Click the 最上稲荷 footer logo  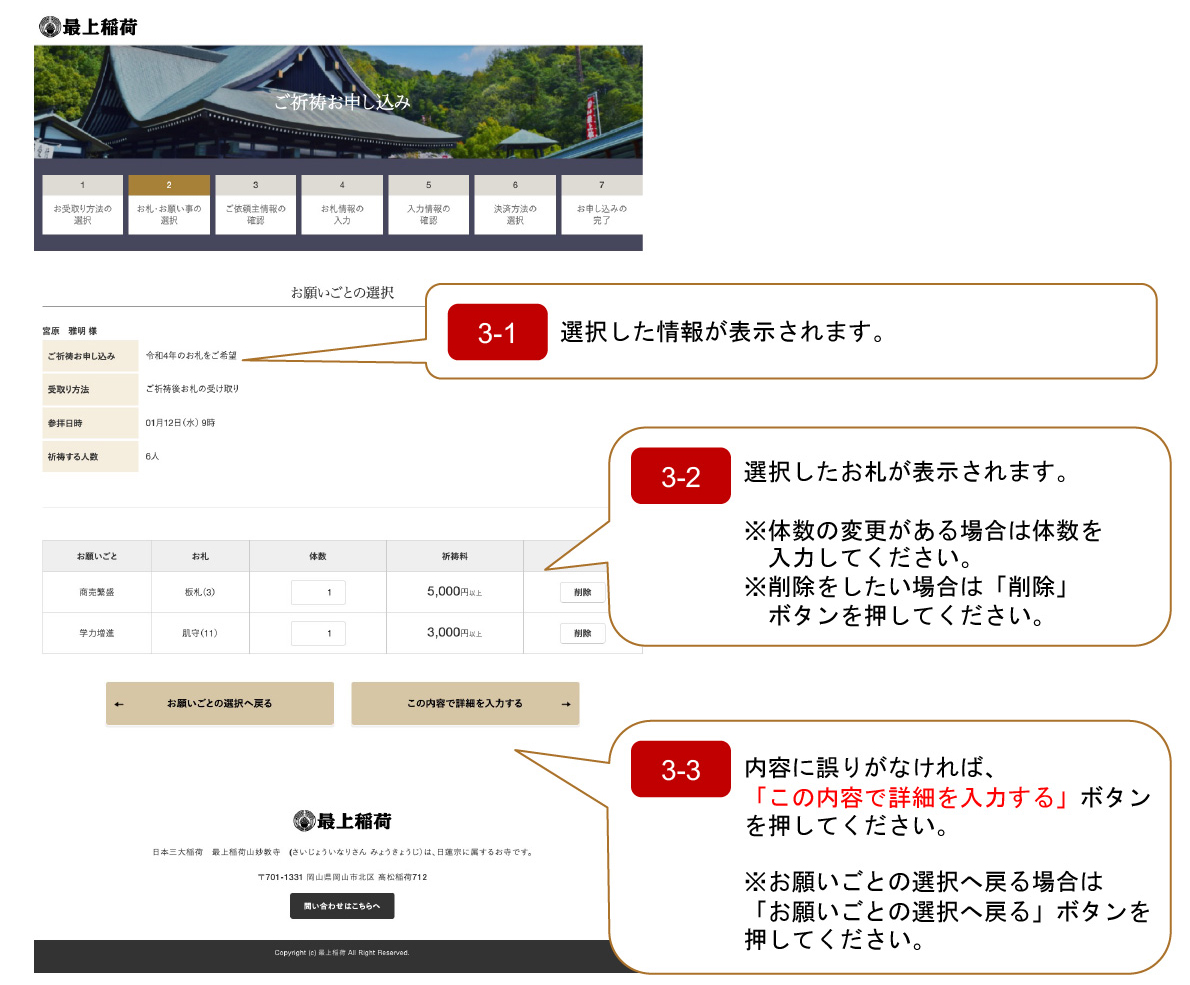coord(342,821)
